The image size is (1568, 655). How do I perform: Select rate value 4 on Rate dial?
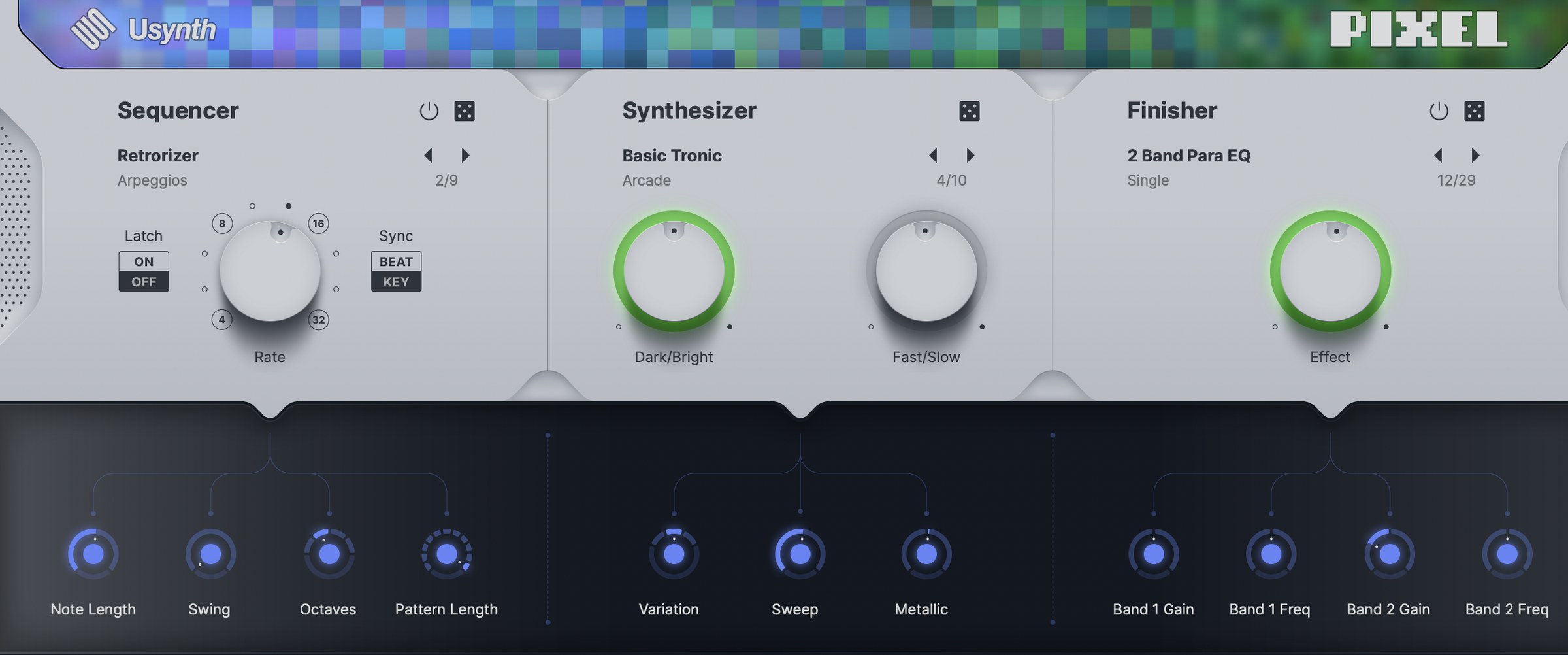[222, 320]
